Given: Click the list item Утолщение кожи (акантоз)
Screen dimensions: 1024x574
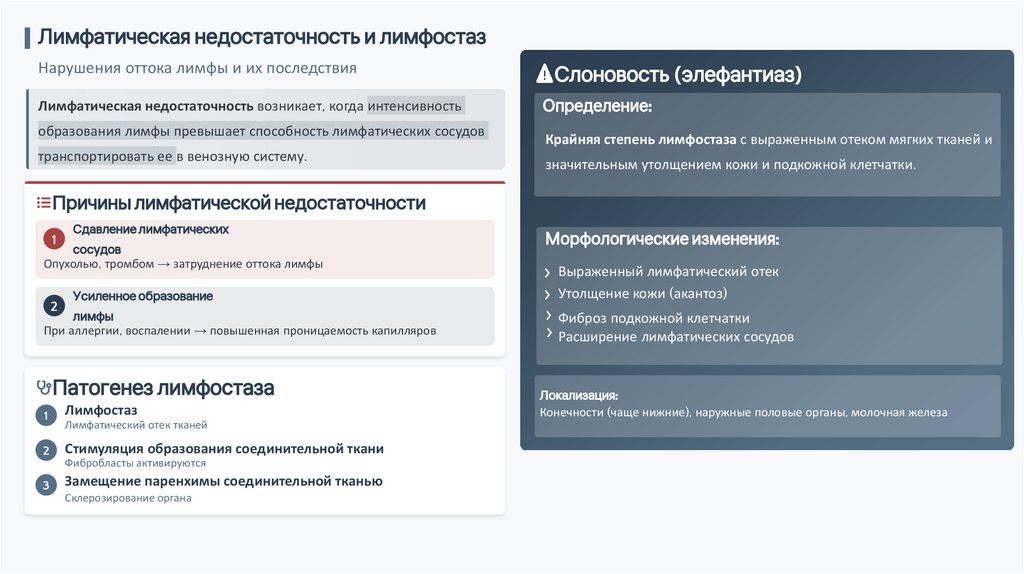Looking at the screenshot, I should pos(643,294).
